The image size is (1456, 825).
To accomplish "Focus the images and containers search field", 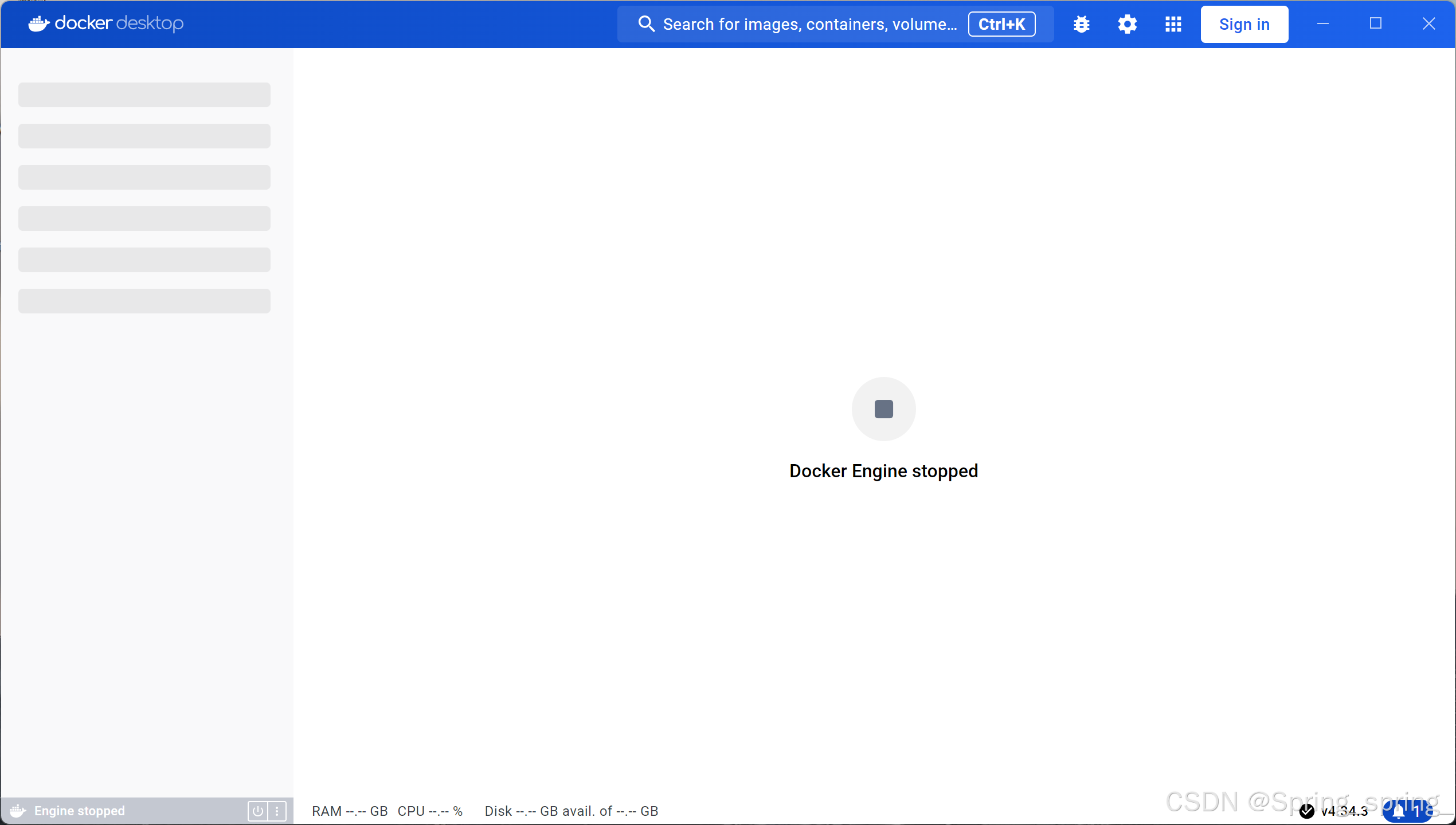I will click(809, 24).
